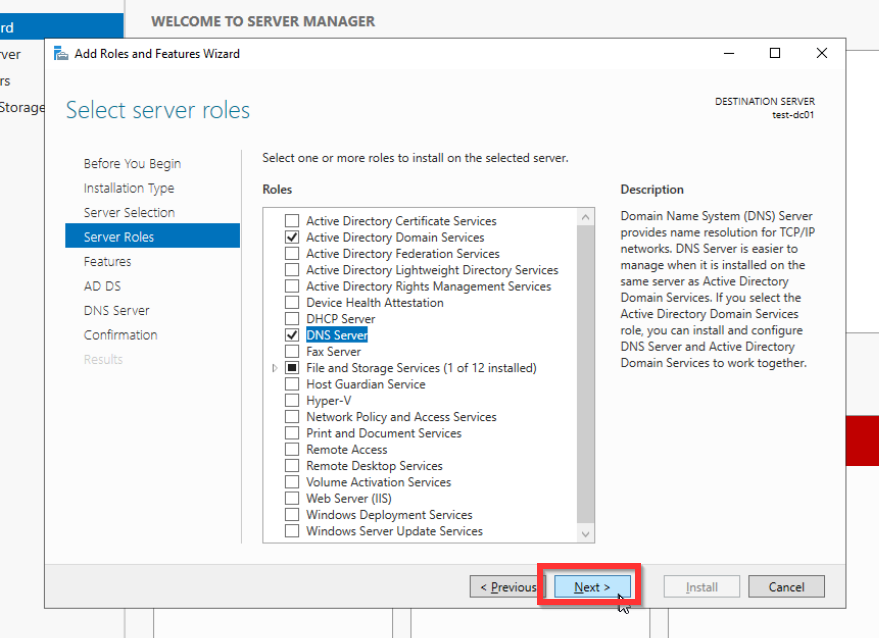Open the Installation Type step
The image size is (879, 638).
click(x=129, y=188)
